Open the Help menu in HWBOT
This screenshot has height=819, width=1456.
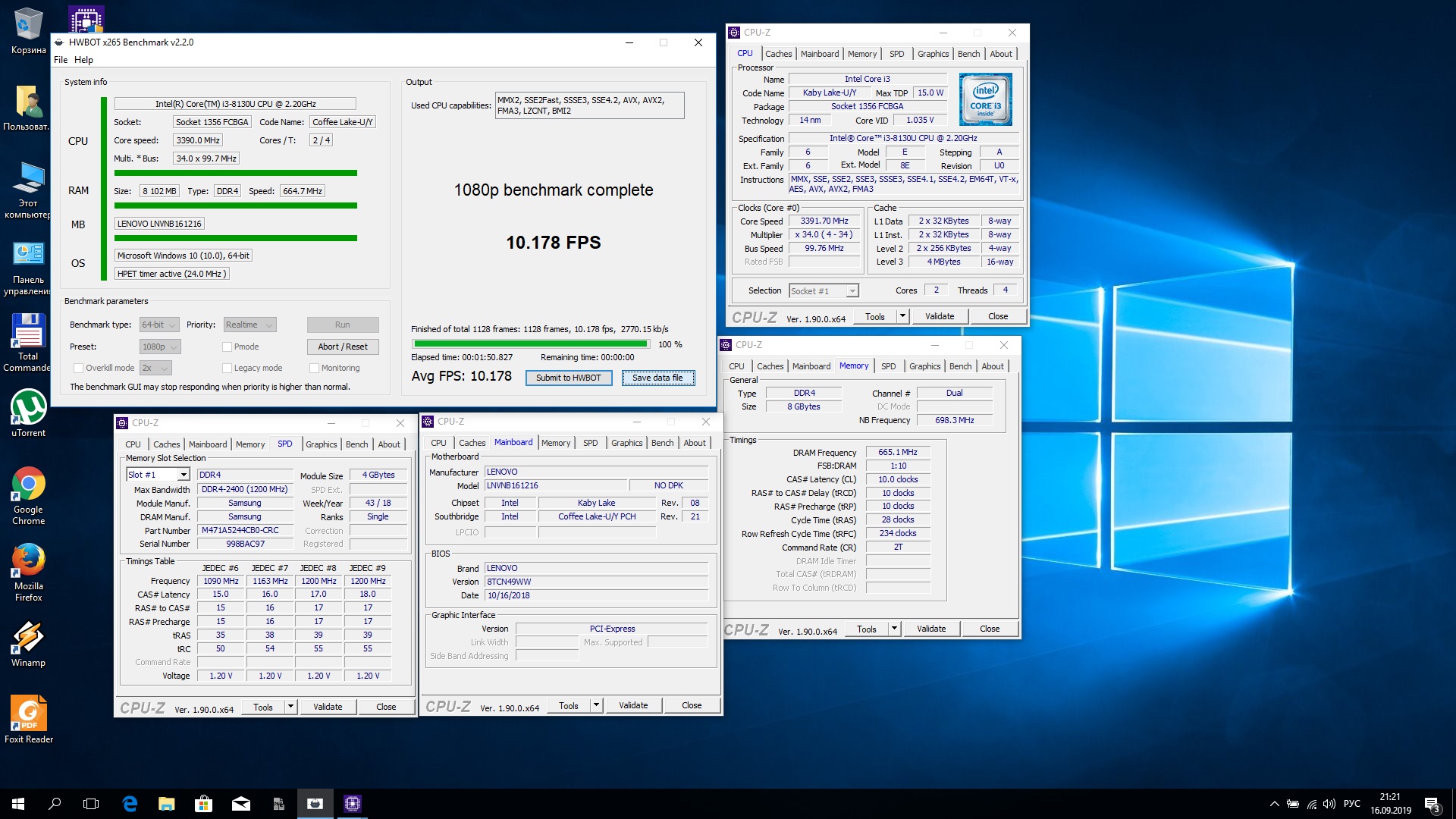click(x=83, y=60)
